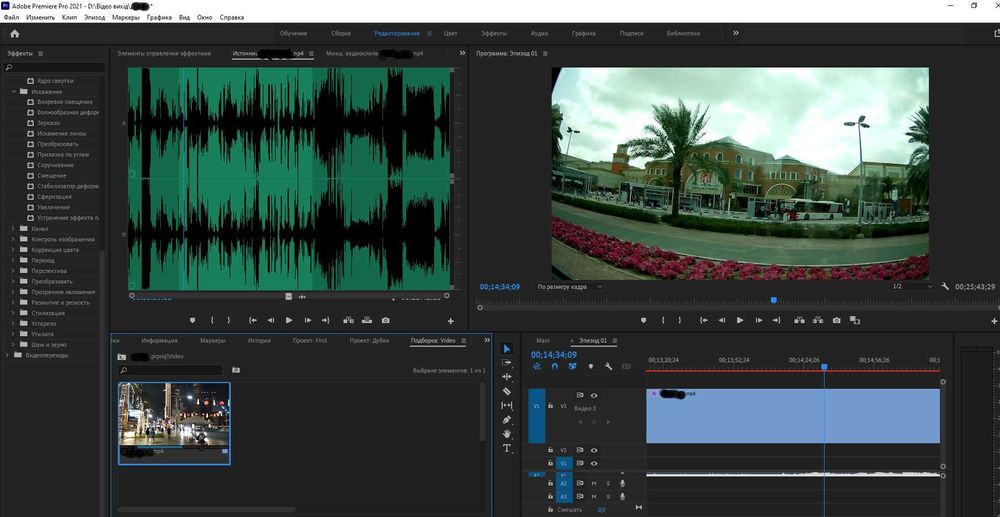The image size is (1000, 517).
Task: Click the Program monitor playhead on scrub bar
Action: [773, 300]
